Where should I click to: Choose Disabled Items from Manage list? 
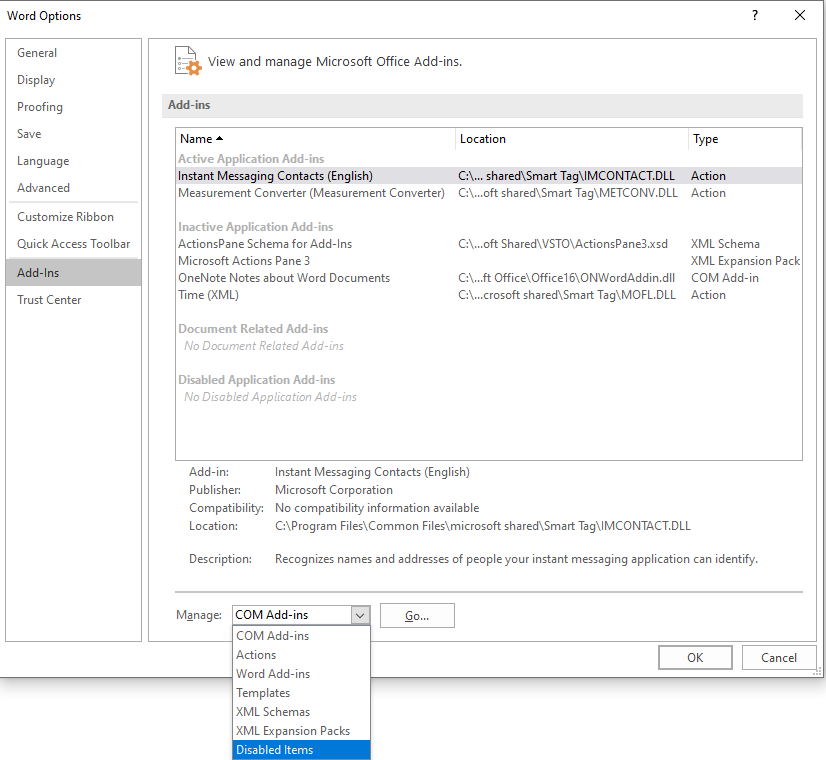(301, 749)
